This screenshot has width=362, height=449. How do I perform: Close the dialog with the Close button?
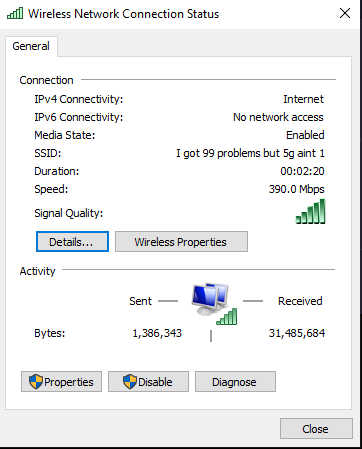tap(316, 429)
